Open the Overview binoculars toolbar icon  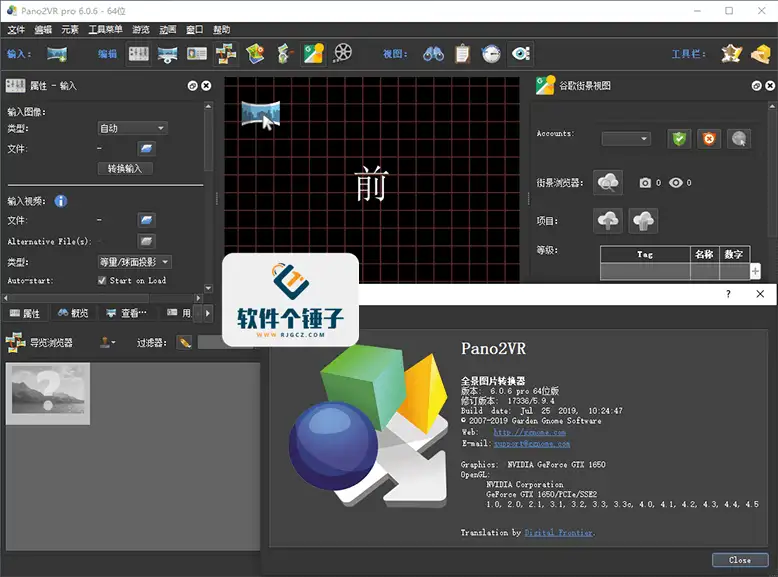(433, 54)
